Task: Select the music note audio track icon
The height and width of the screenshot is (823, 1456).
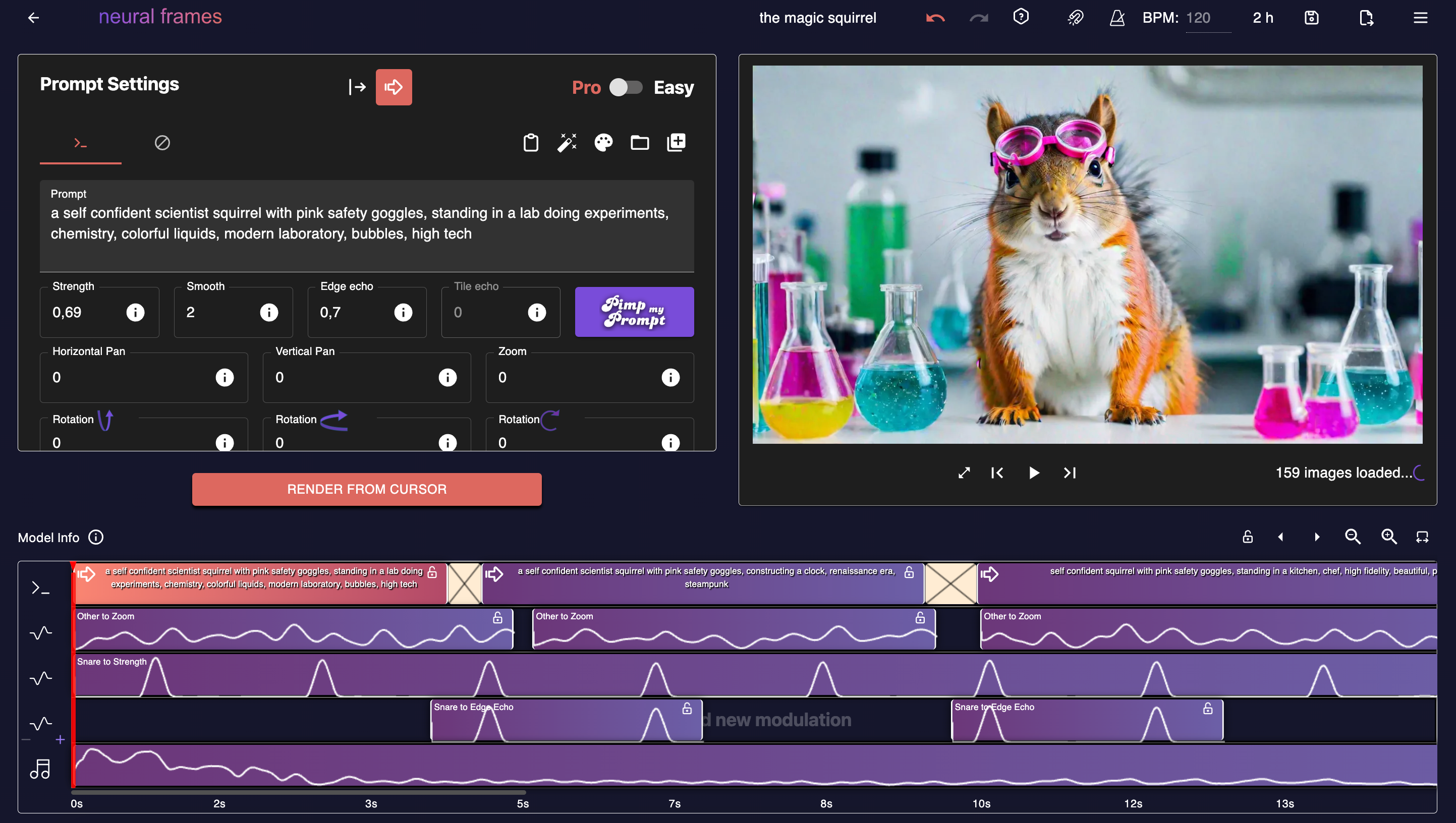Action: click(41, 768)
